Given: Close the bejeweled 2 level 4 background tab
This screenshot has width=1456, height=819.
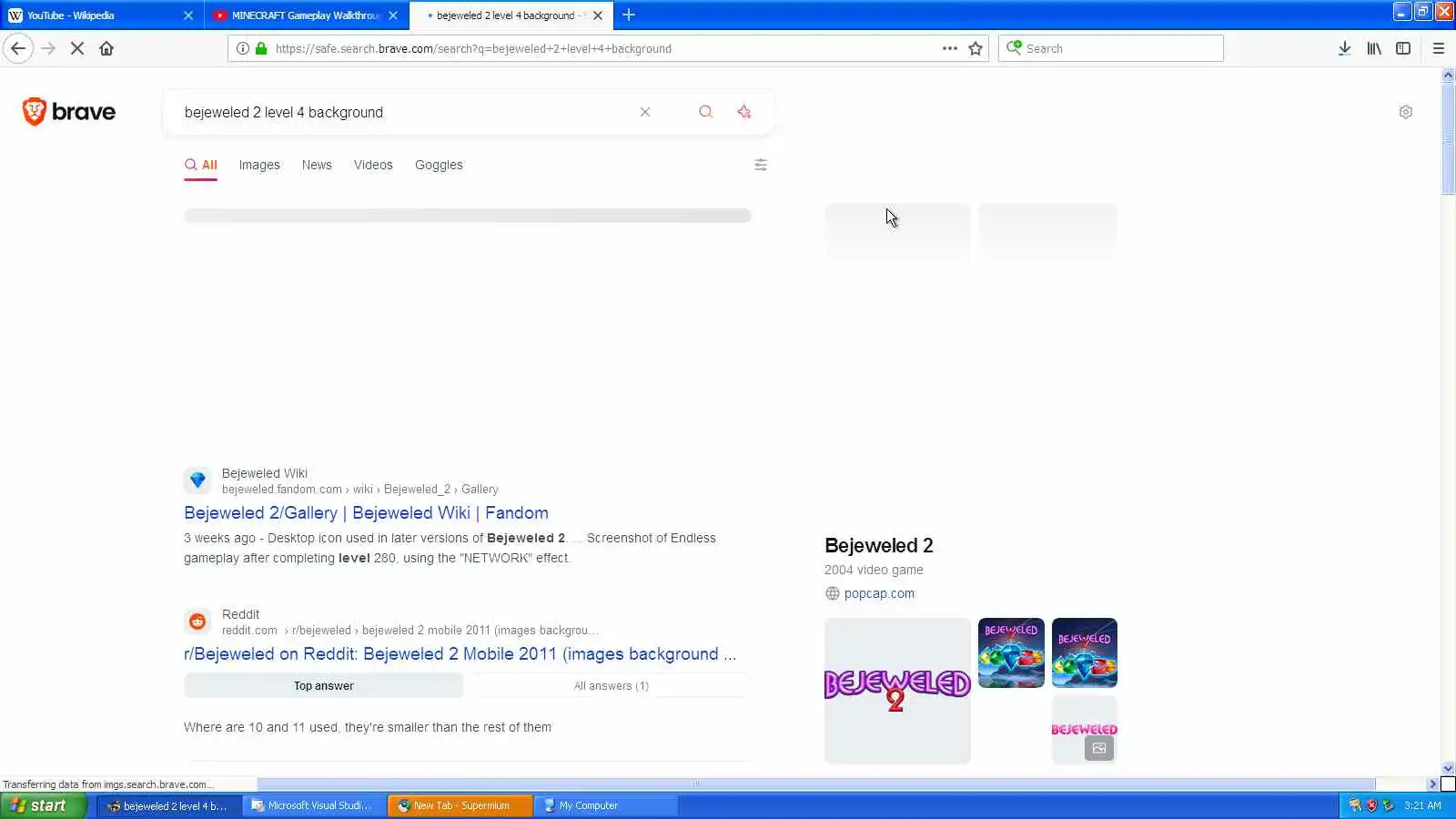Looking at the screenshot, I should [x=598, y=15].
